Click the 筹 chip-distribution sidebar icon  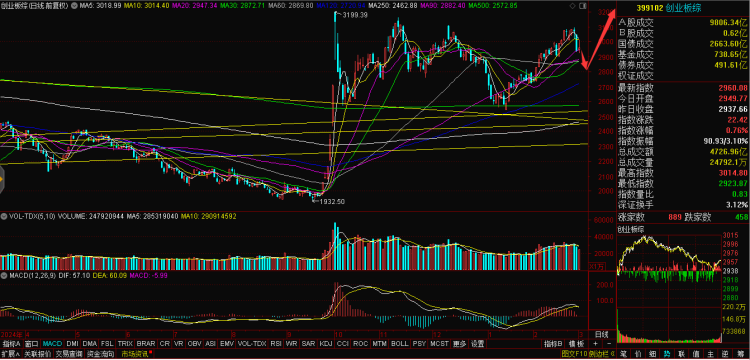[740, 354]
